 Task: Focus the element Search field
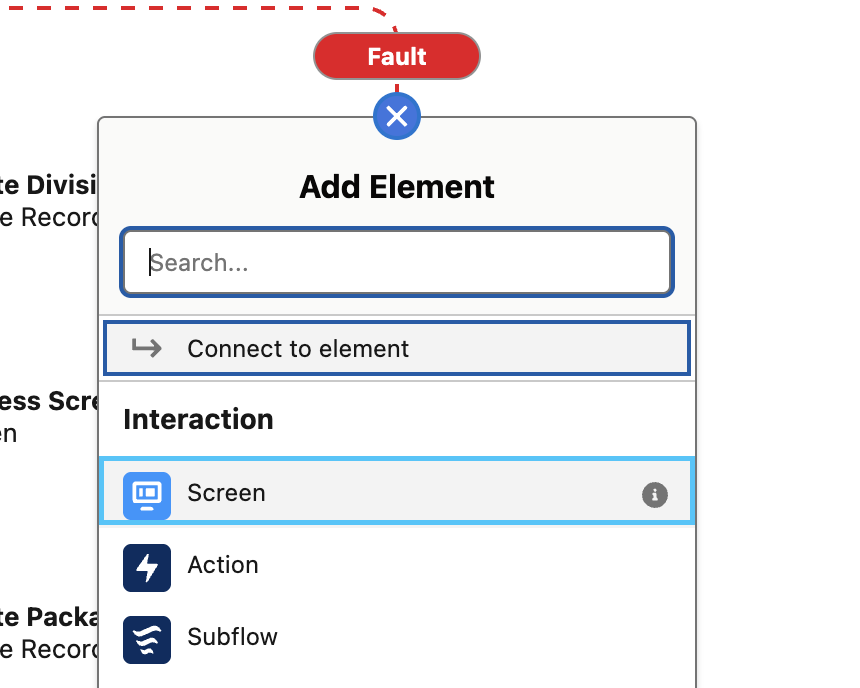click(397, 263)
